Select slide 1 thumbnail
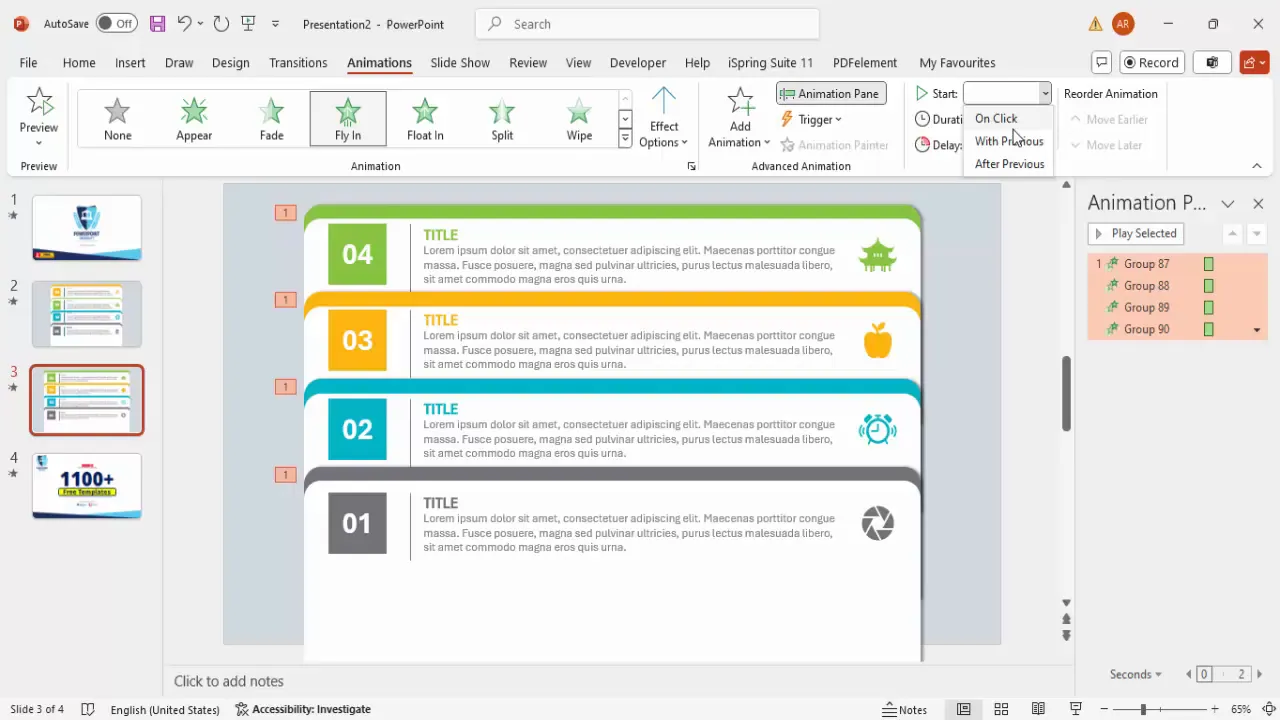 [87, 228]
